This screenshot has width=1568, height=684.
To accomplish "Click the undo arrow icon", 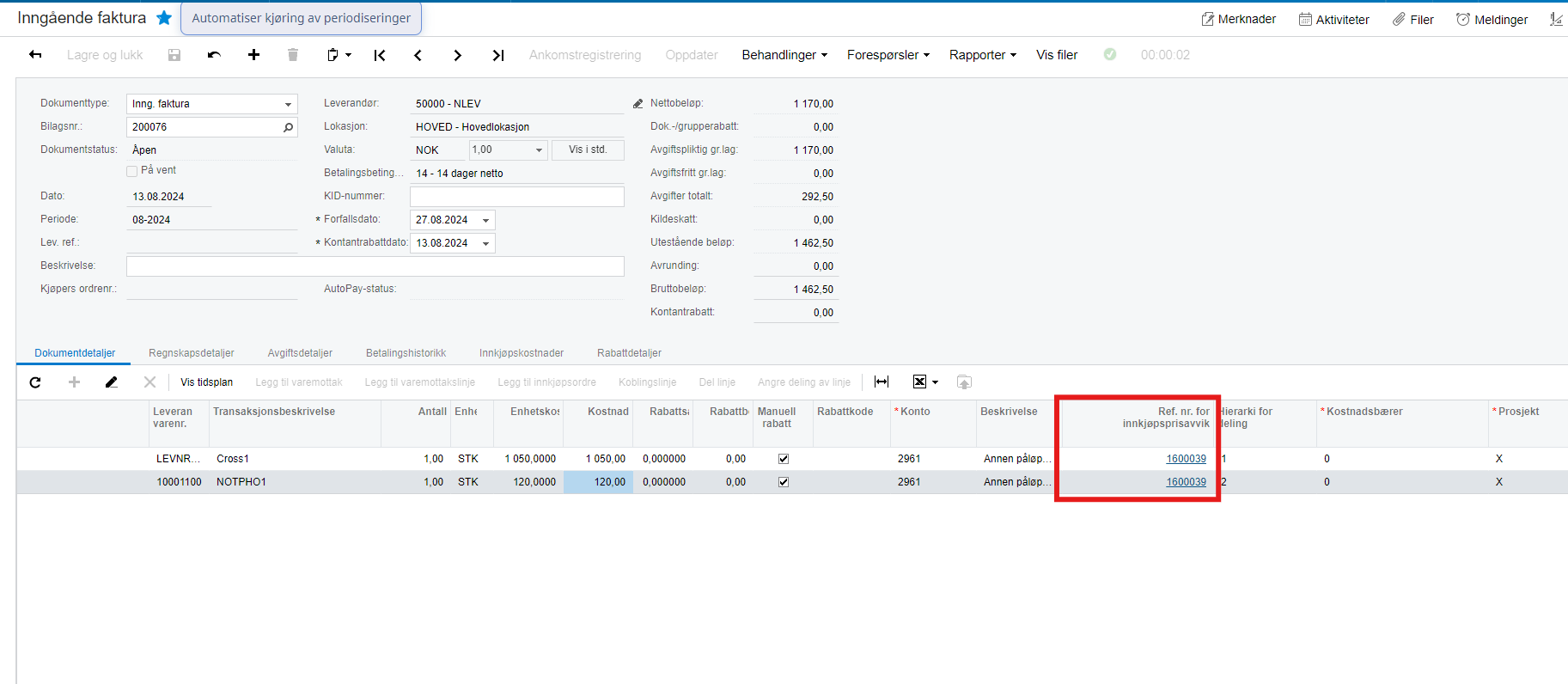I will tap(214, 55).
